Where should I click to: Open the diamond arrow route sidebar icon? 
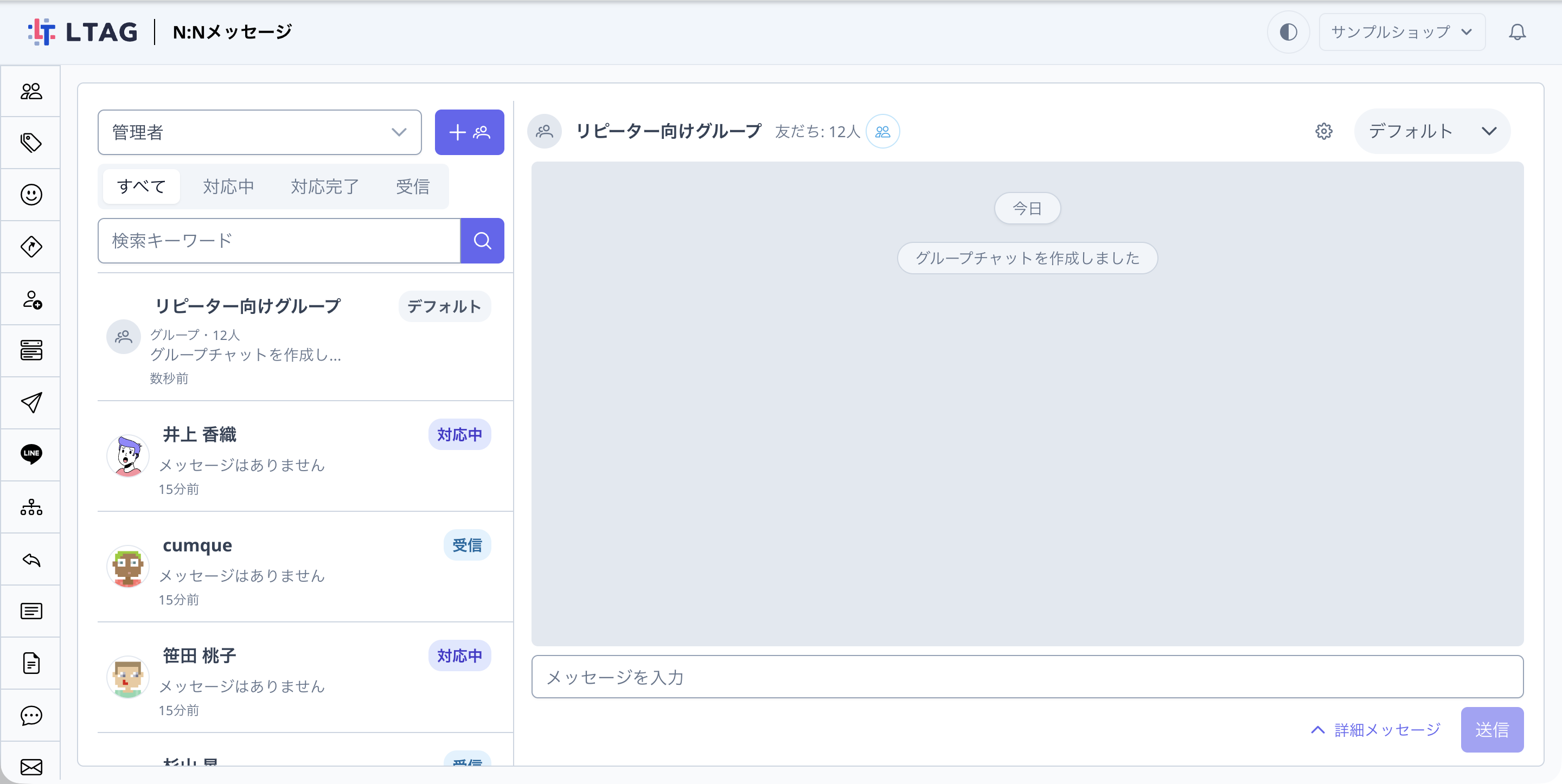[x=31, y=247]
